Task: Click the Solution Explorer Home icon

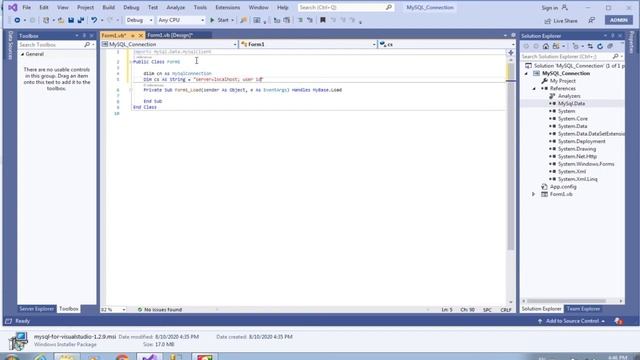Action: pos(546,46)
